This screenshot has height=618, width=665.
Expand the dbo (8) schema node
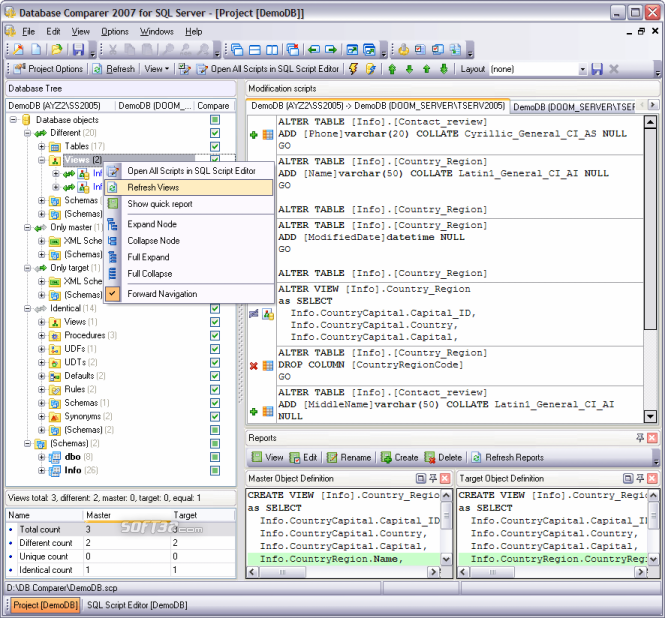coord(42,457)
